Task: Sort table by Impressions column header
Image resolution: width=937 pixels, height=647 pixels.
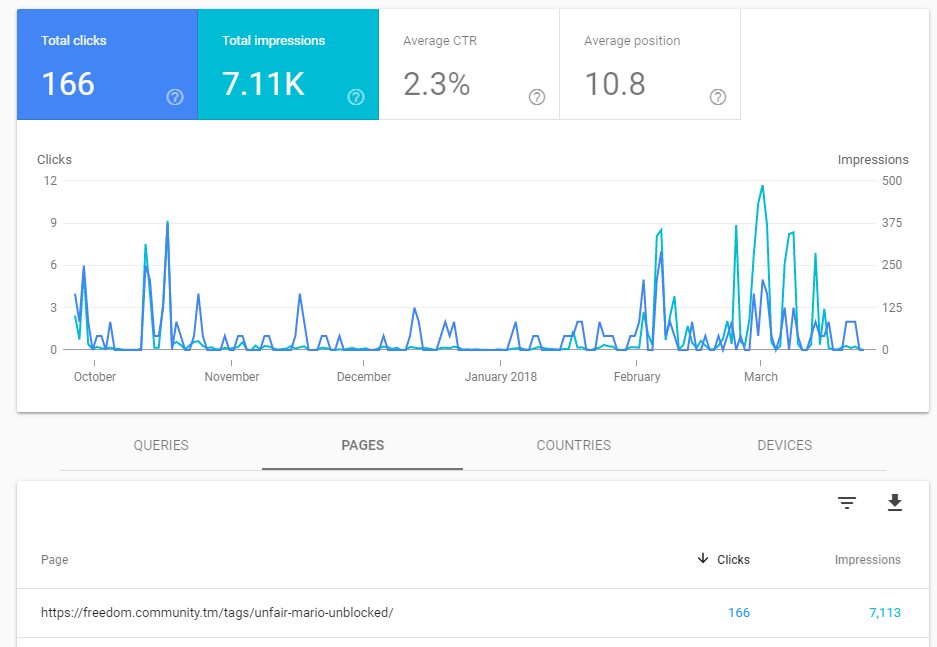Action: (867, 560)
